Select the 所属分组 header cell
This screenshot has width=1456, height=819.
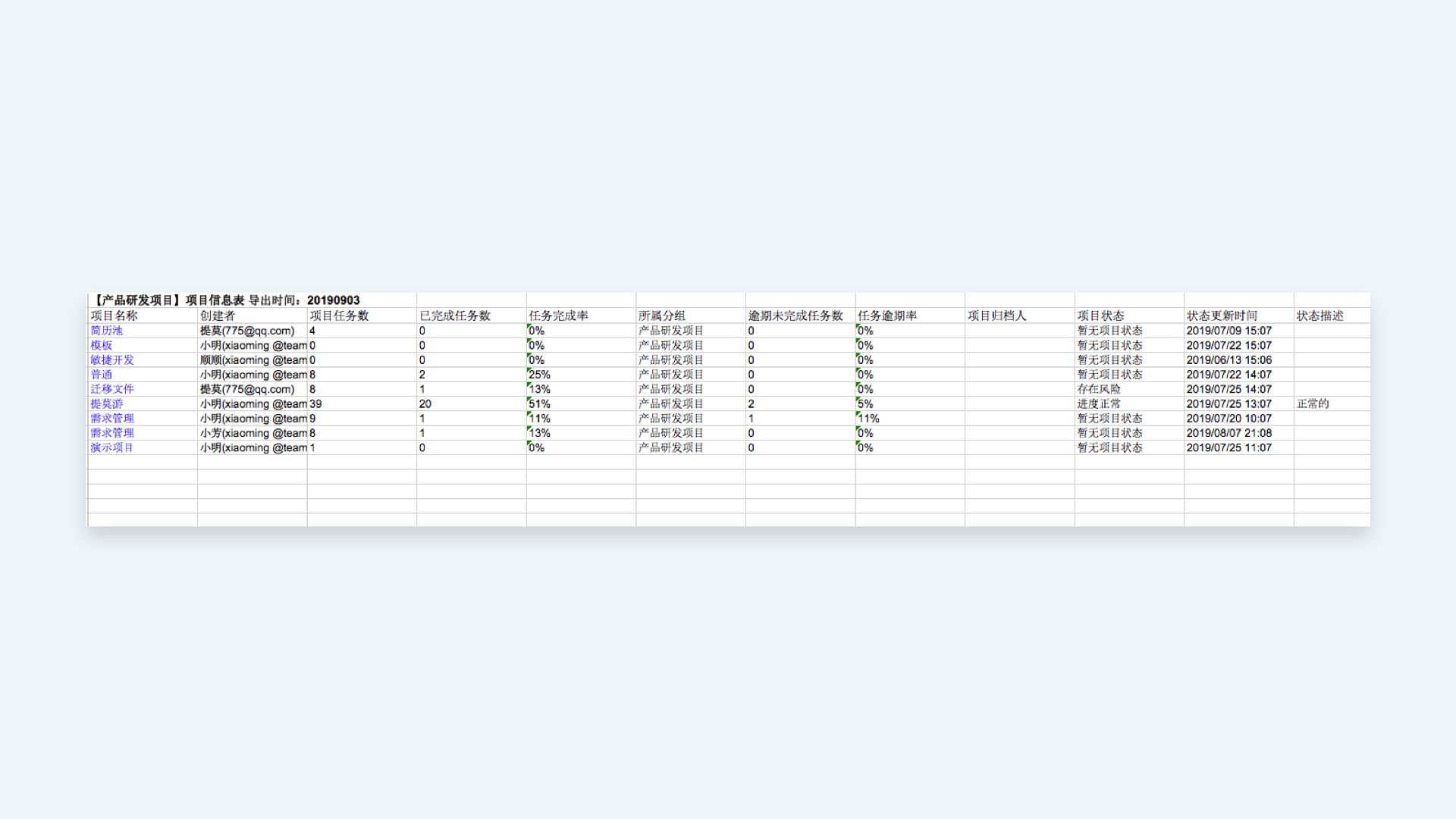tap(691, 315)
